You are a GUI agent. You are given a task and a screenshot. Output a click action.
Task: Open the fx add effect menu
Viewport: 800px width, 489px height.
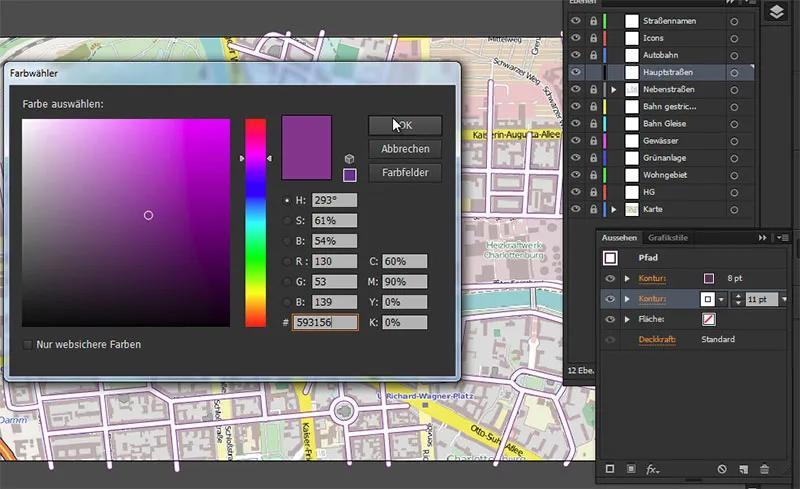tap(653, 469)
